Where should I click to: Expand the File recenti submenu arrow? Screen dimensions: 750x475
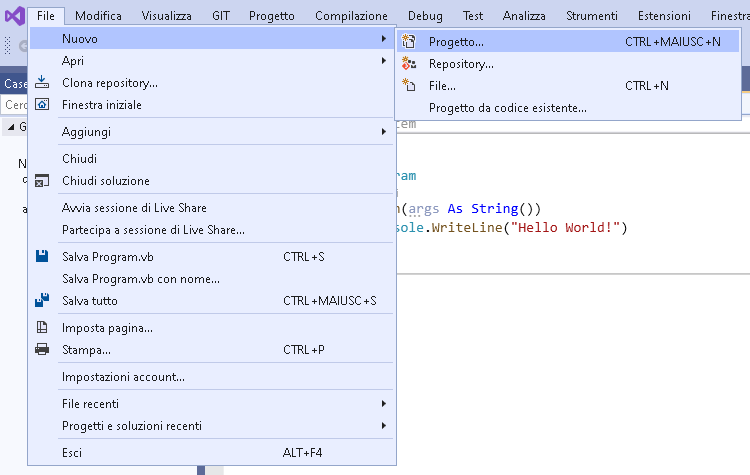click(x=384, y=404)
